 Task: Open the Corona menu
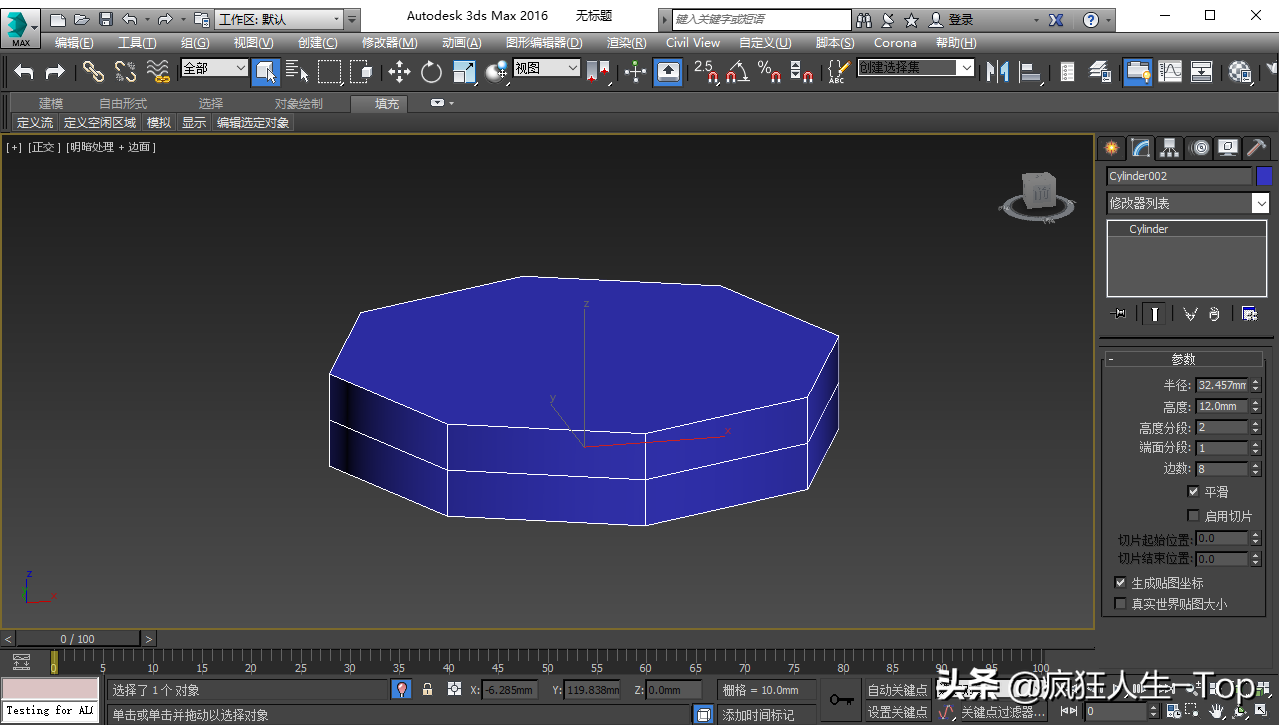[895, 43]
